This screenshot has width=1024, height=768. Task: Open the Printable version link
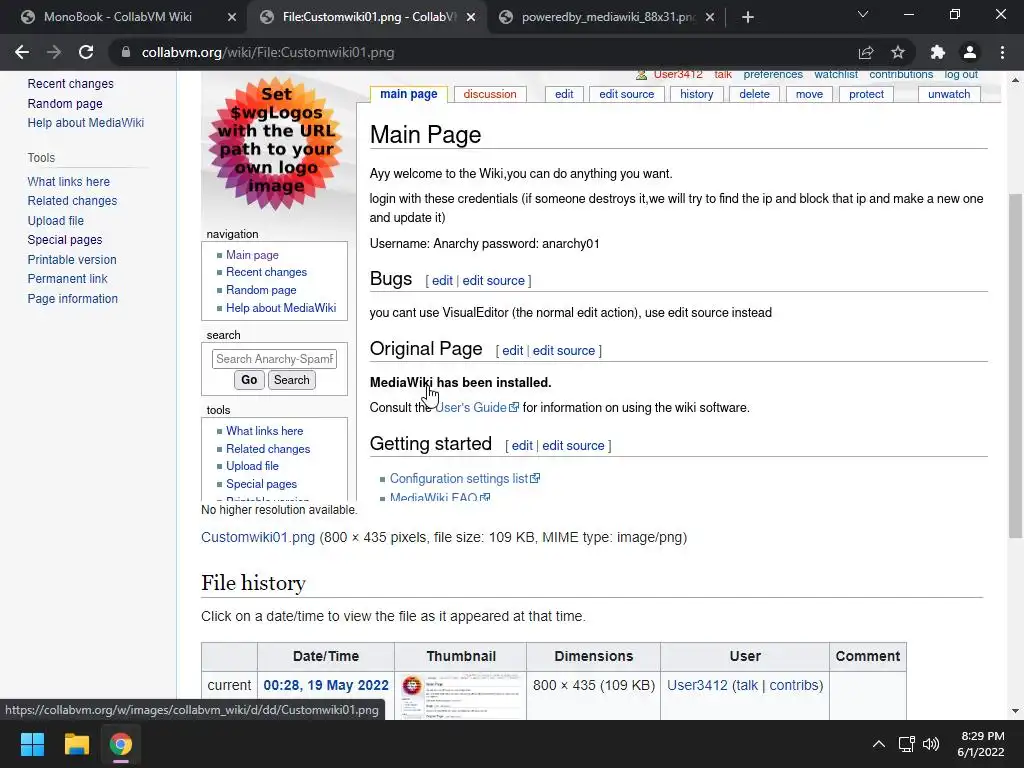pyautogui.click(x=72, y=259)
